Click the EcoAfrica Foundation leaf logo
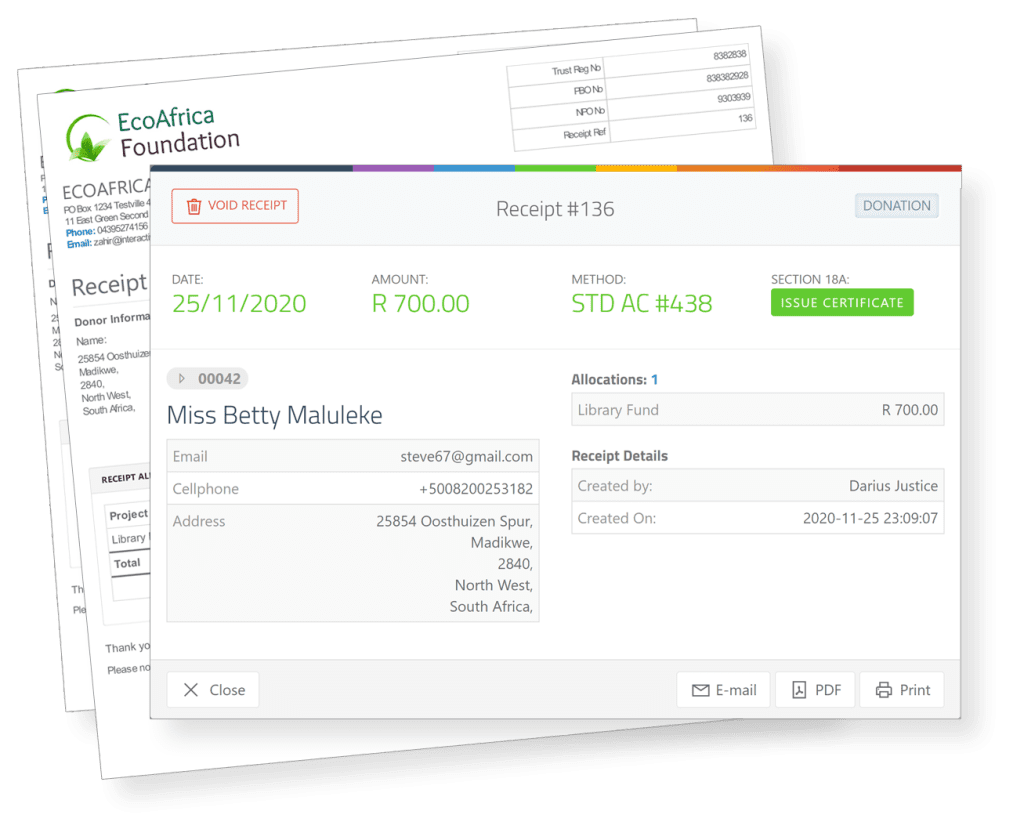This screenshot has height=840, width=1024. [88, 128]
